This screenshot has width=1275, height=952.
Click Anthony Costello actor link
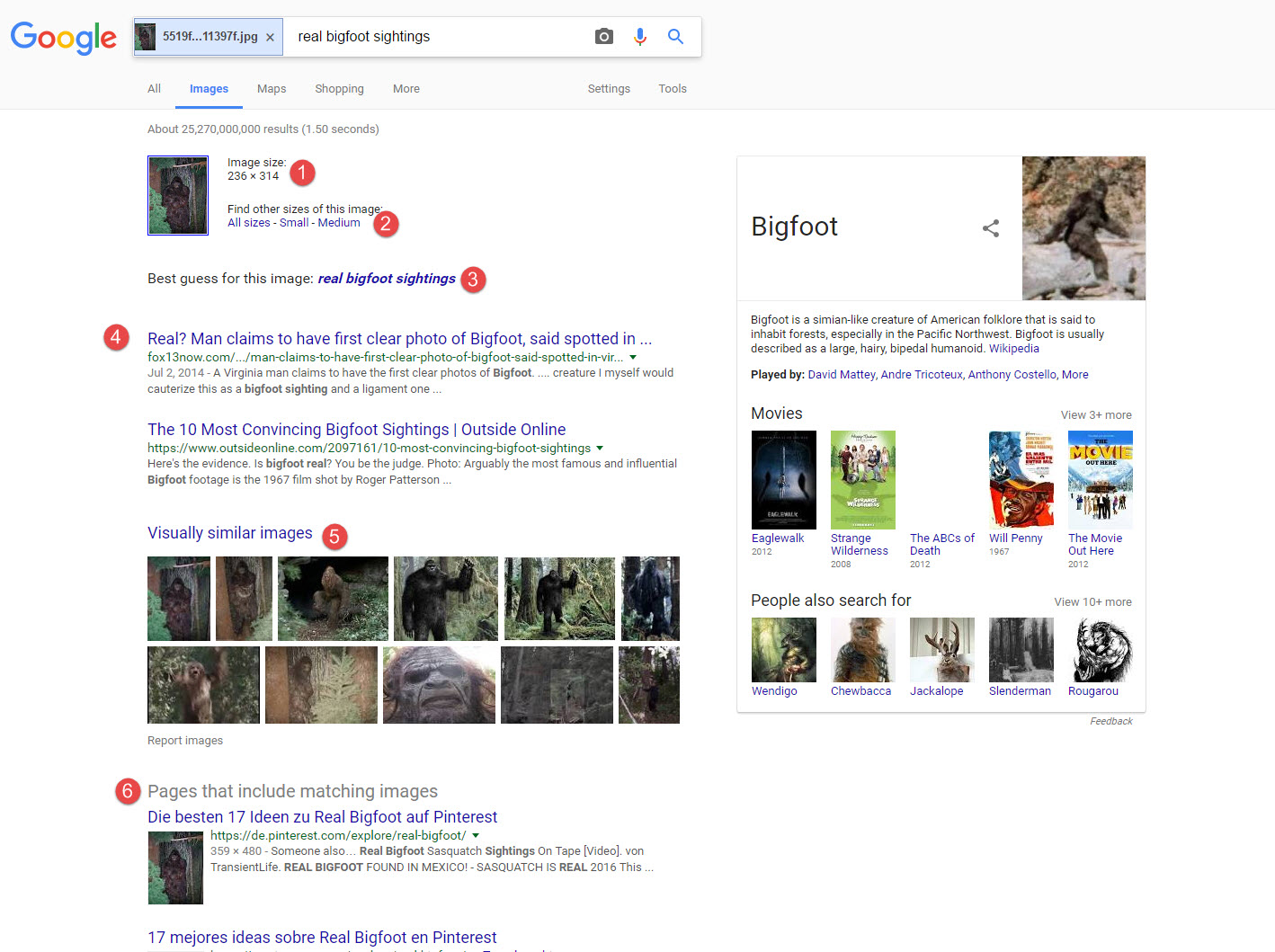[1012, 375]
